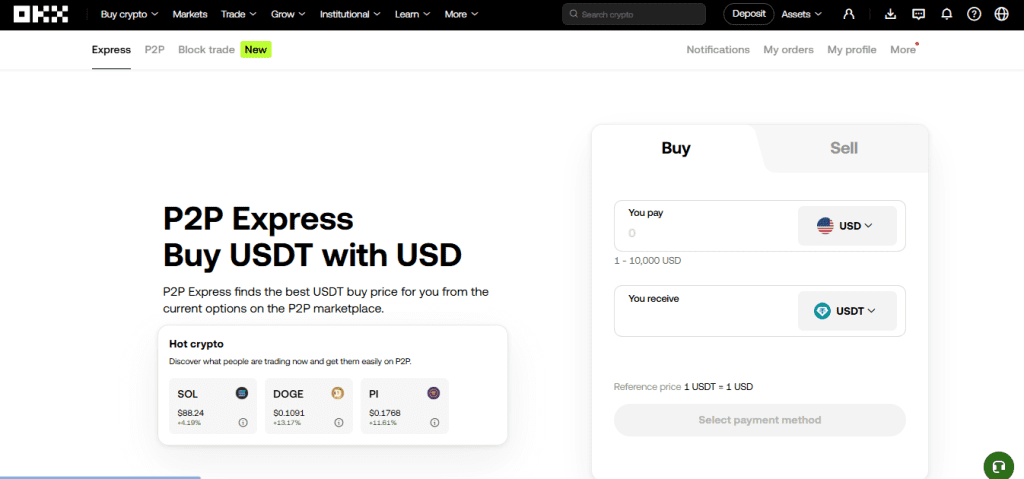Click the SOL price $88.24
The image size is (1024, 479).
click(x=191, y=413)
